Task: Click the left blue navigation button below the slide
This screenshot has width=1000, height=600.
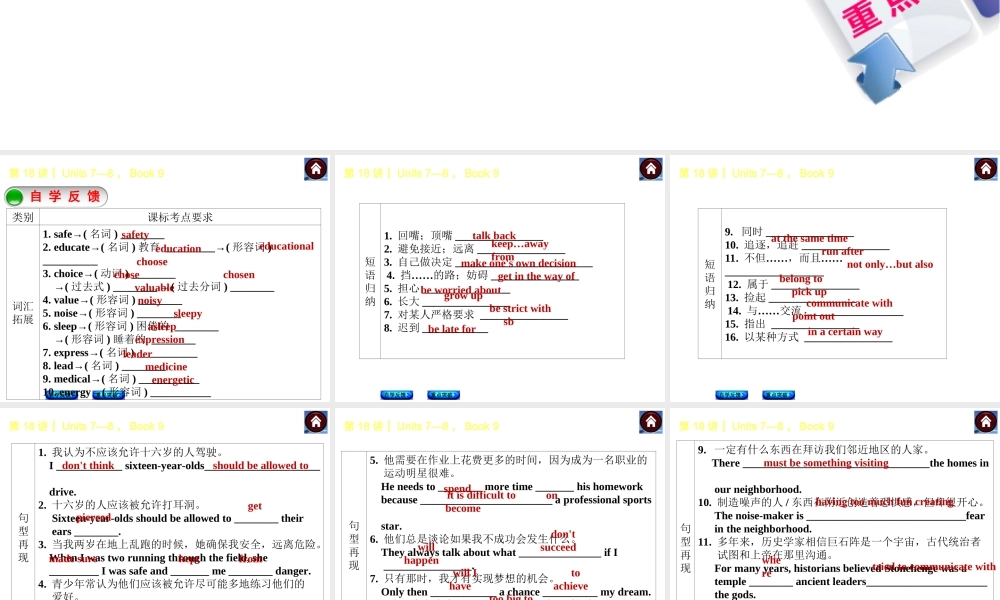Action: point(396,395)
